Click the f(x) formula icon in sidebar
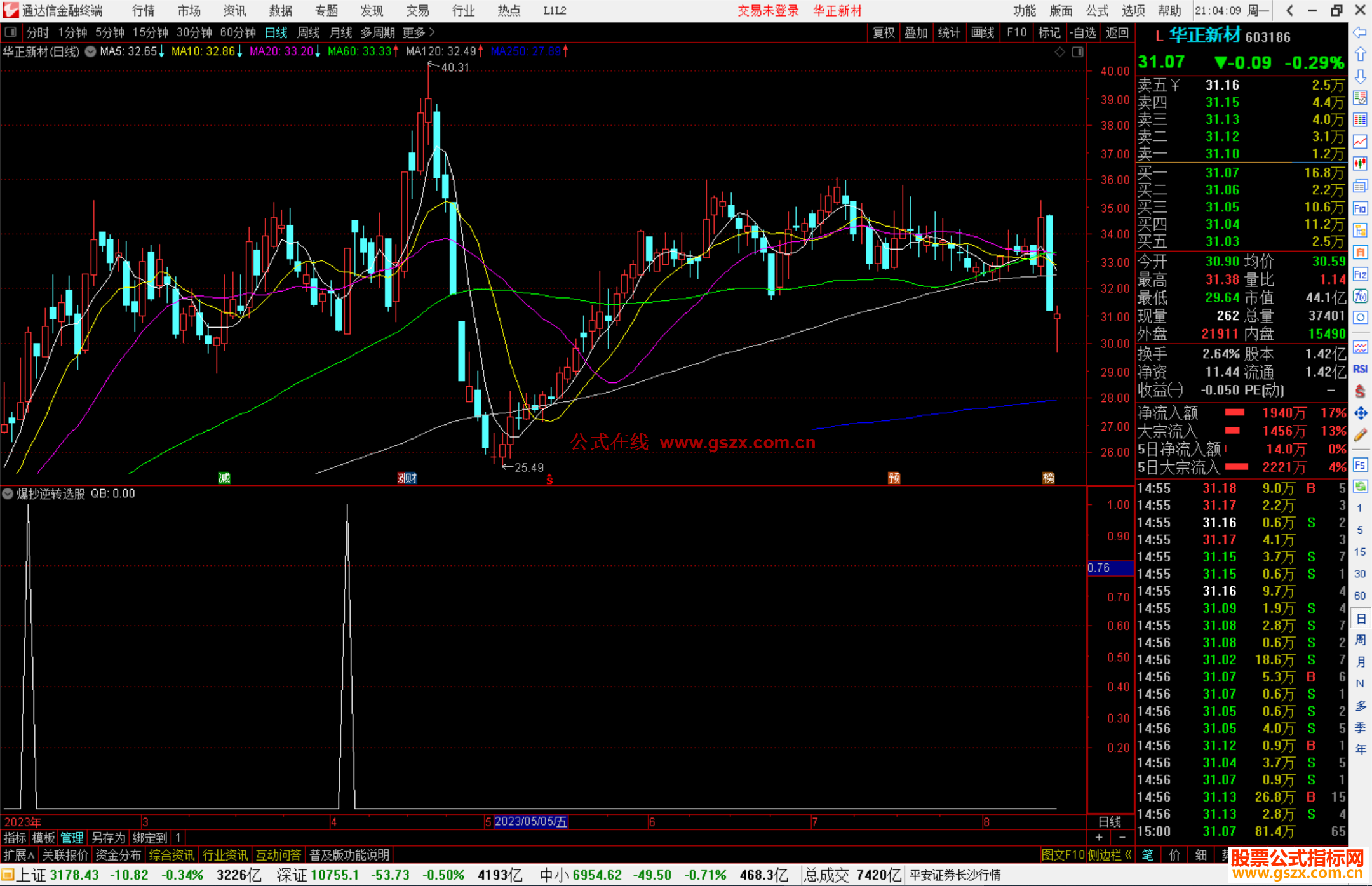The height and width of the screenshot is (886, 1372). pyautogui.click(x=1360, y=296)
